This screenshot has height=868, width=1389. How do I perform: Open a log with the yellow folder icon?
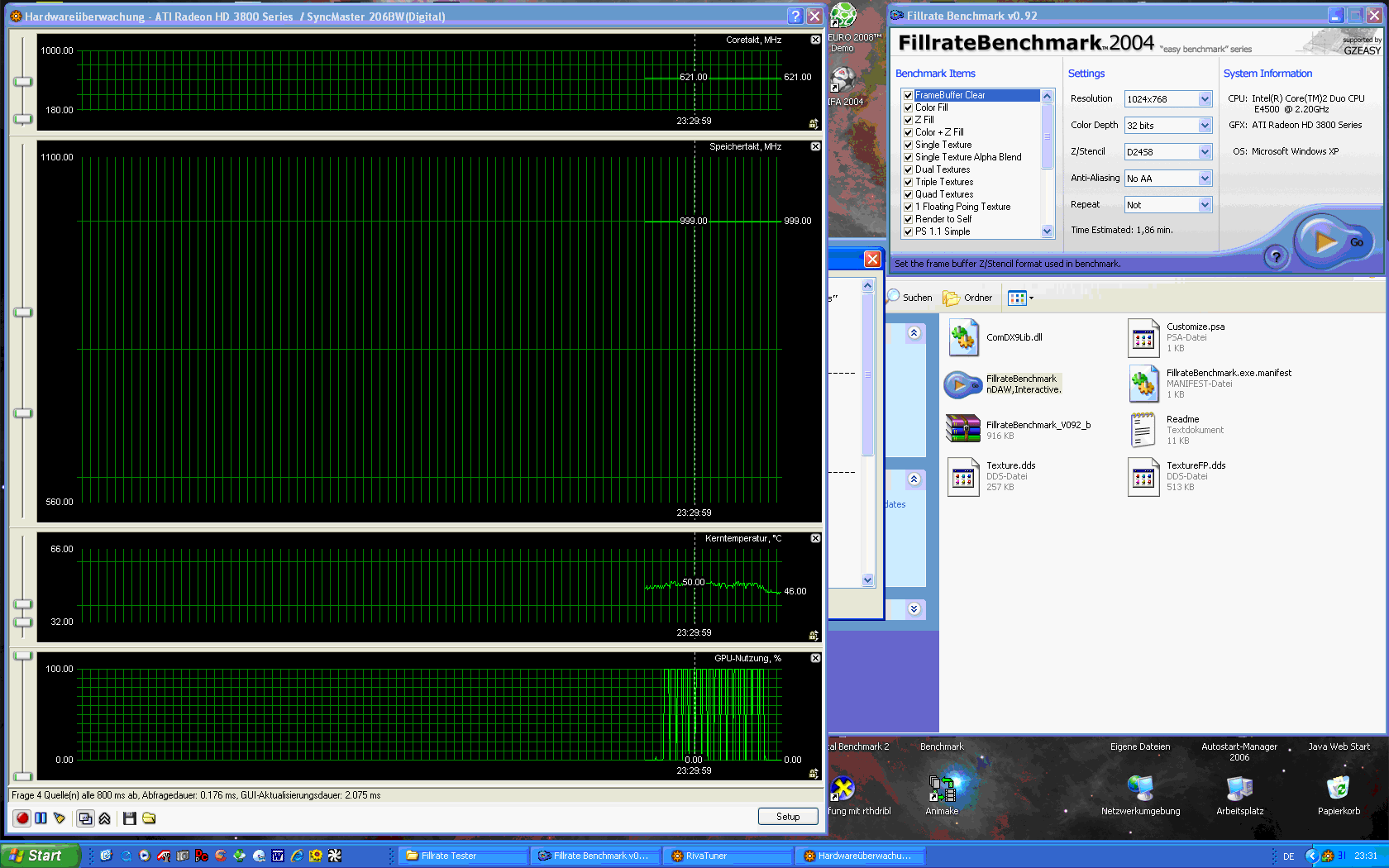(x=149, y=818)
